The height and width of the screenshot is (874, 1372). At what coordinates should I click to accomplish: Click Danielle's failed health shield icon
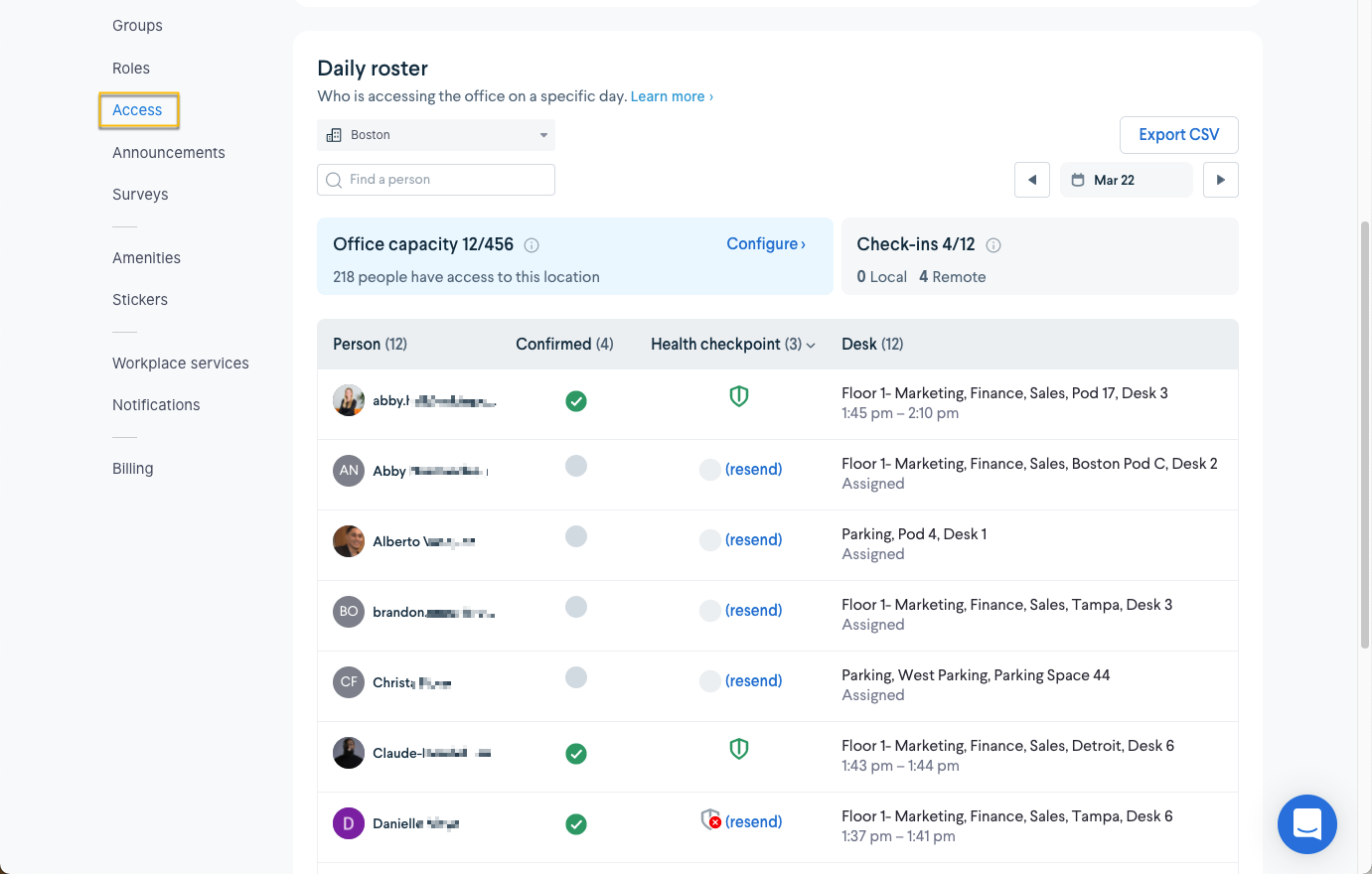[x=710, y=819]
